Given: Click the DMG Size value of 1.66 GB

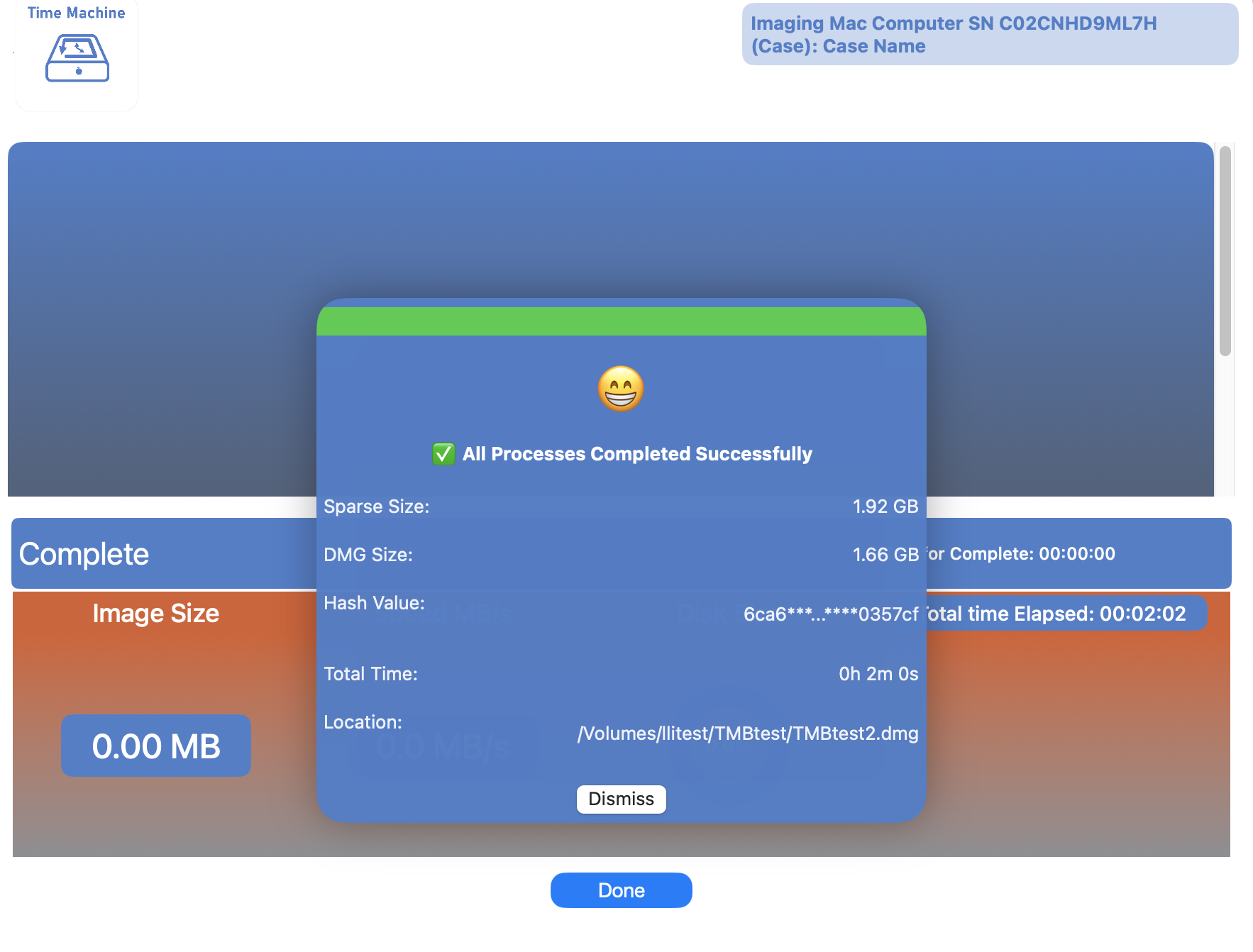Looking at the screenshot, I should pyautogui.click(x=885, y=554).
